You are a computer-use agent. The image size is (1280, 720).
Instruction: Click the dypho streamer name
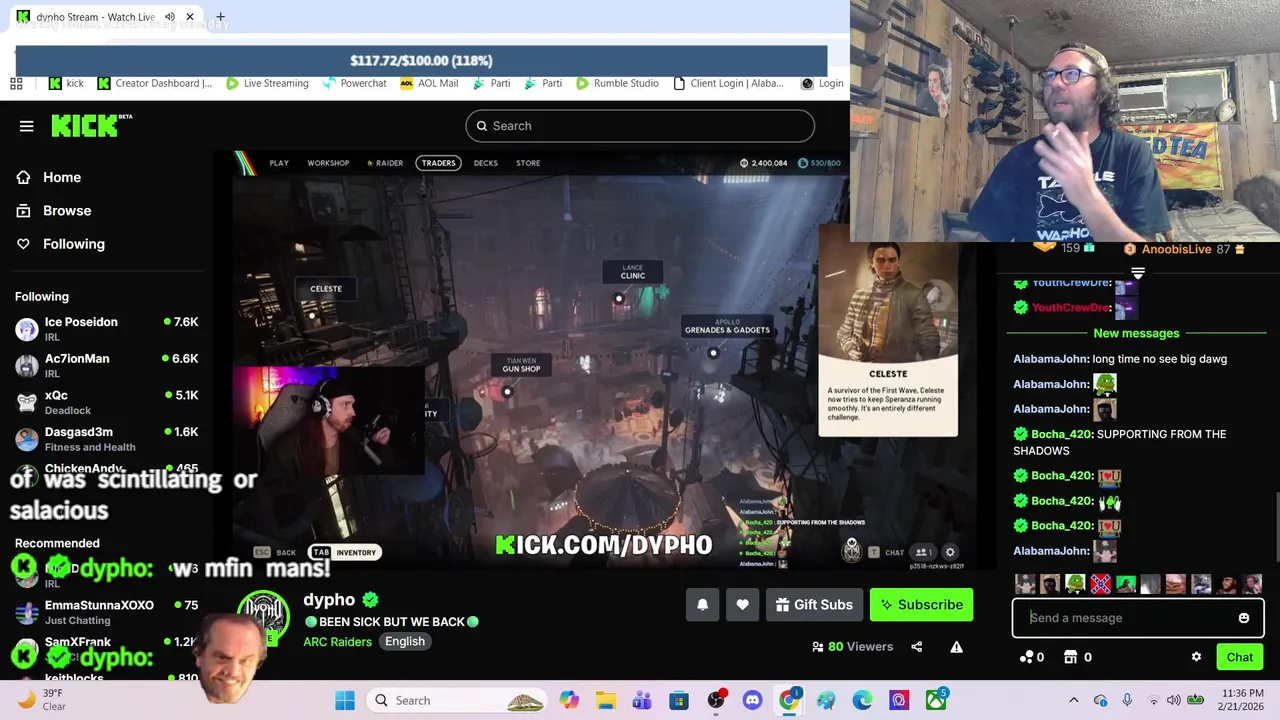pyautogui.click(x=329, y=599)
